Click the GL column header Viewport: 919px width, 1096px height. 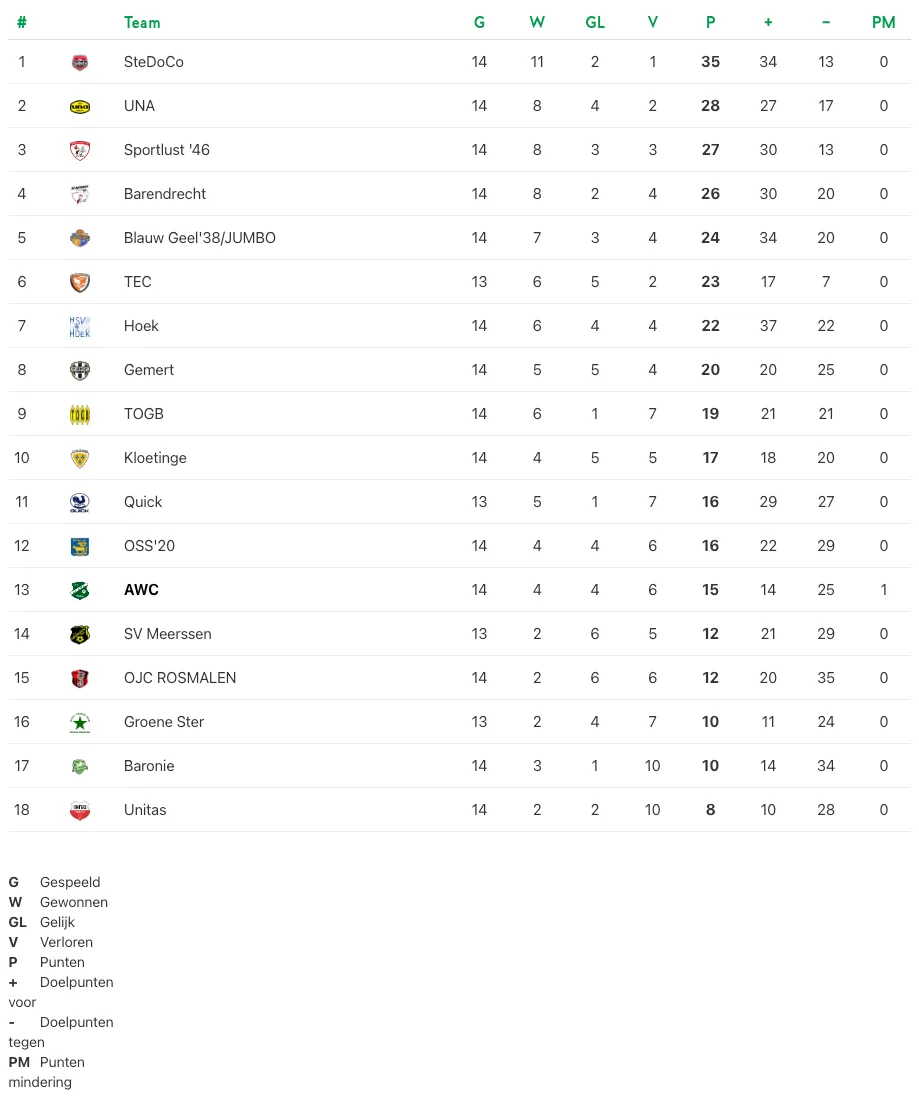tap(595, 22)
